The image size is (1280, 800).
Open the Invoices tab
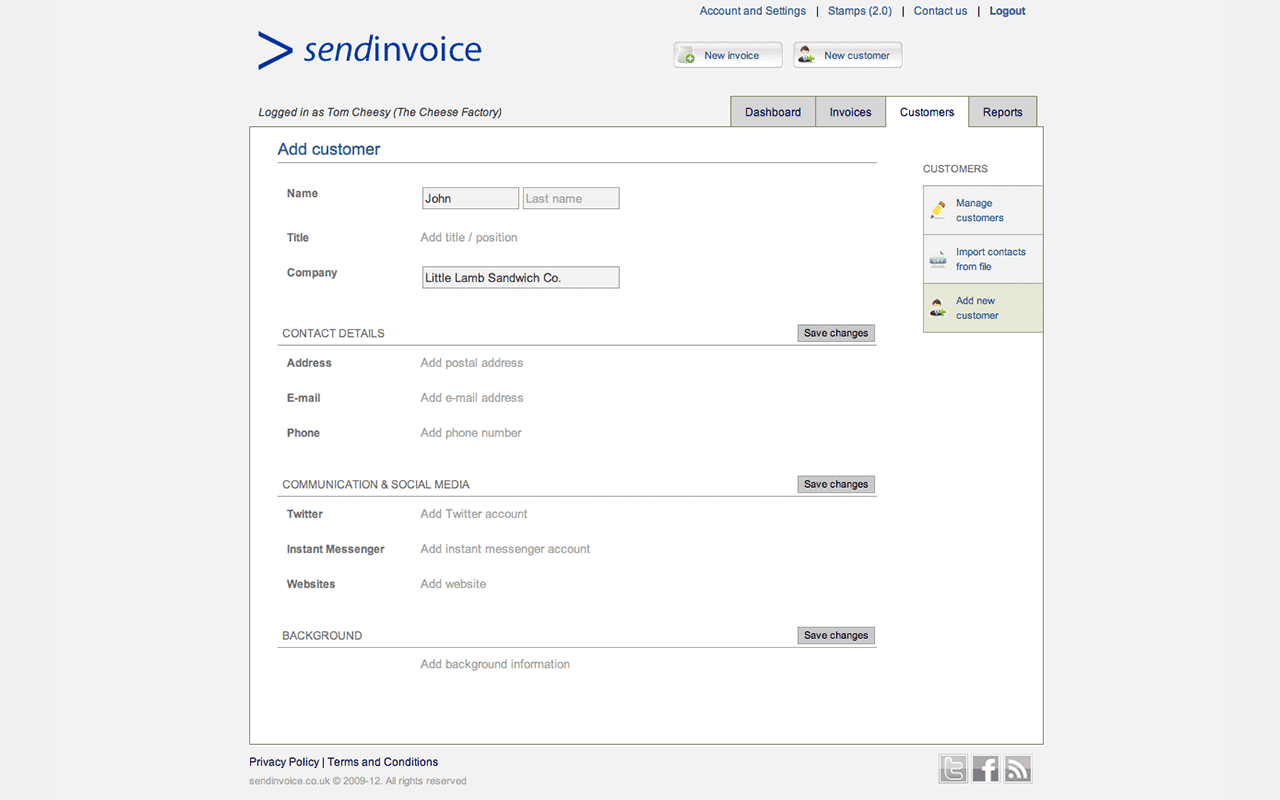tap(849, 111)
